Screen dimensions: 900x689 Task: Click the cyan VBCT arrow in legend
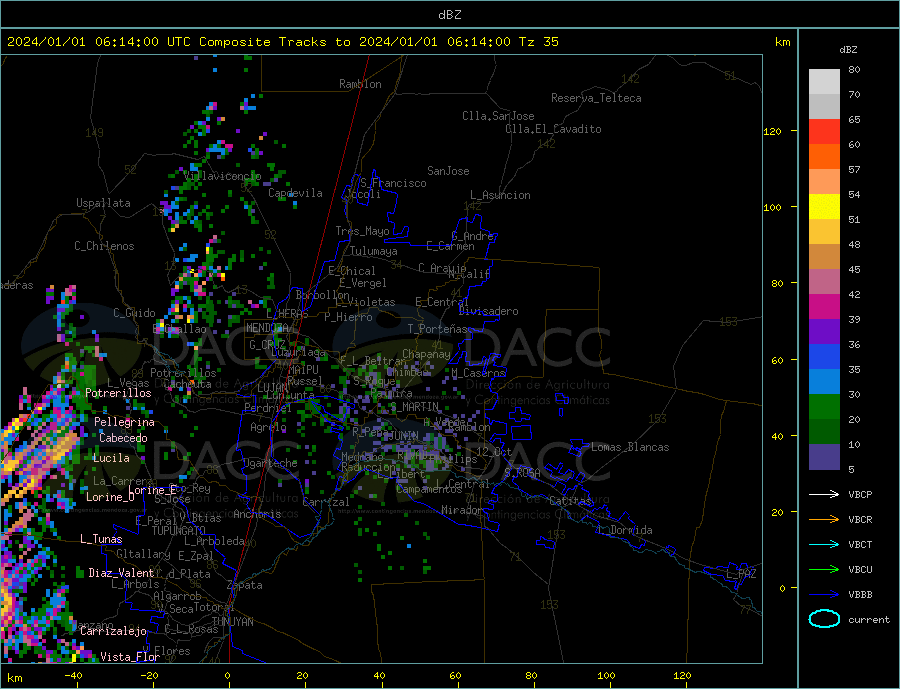(x=824, y=544)
